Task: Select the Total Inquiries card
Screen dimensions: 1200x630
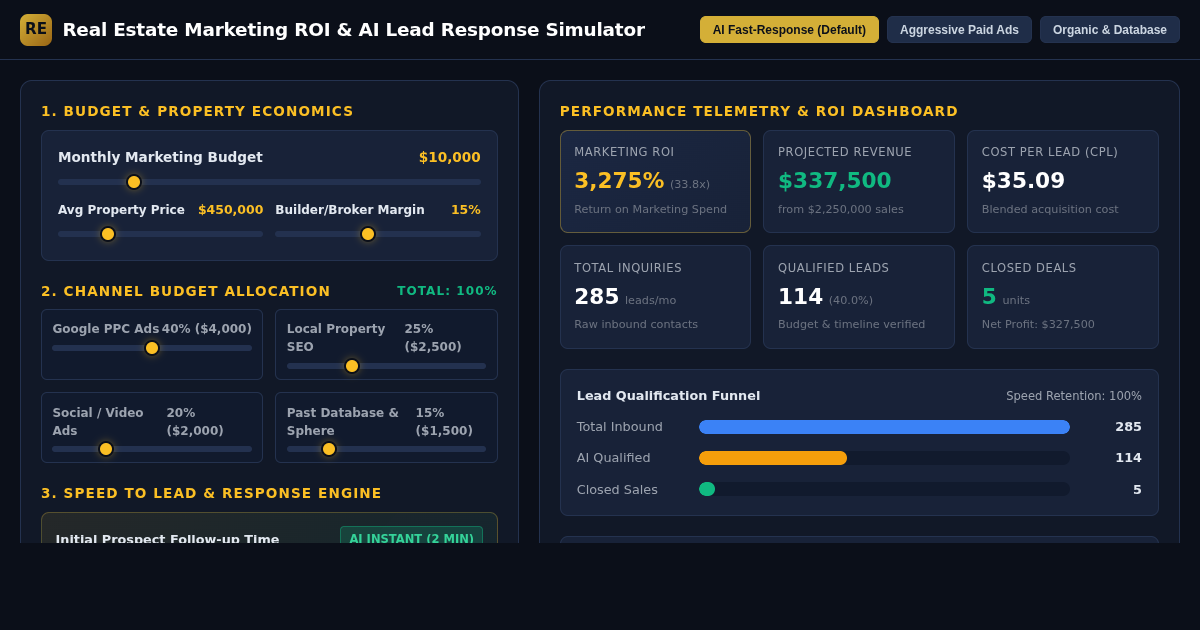Action: (655, 297)
